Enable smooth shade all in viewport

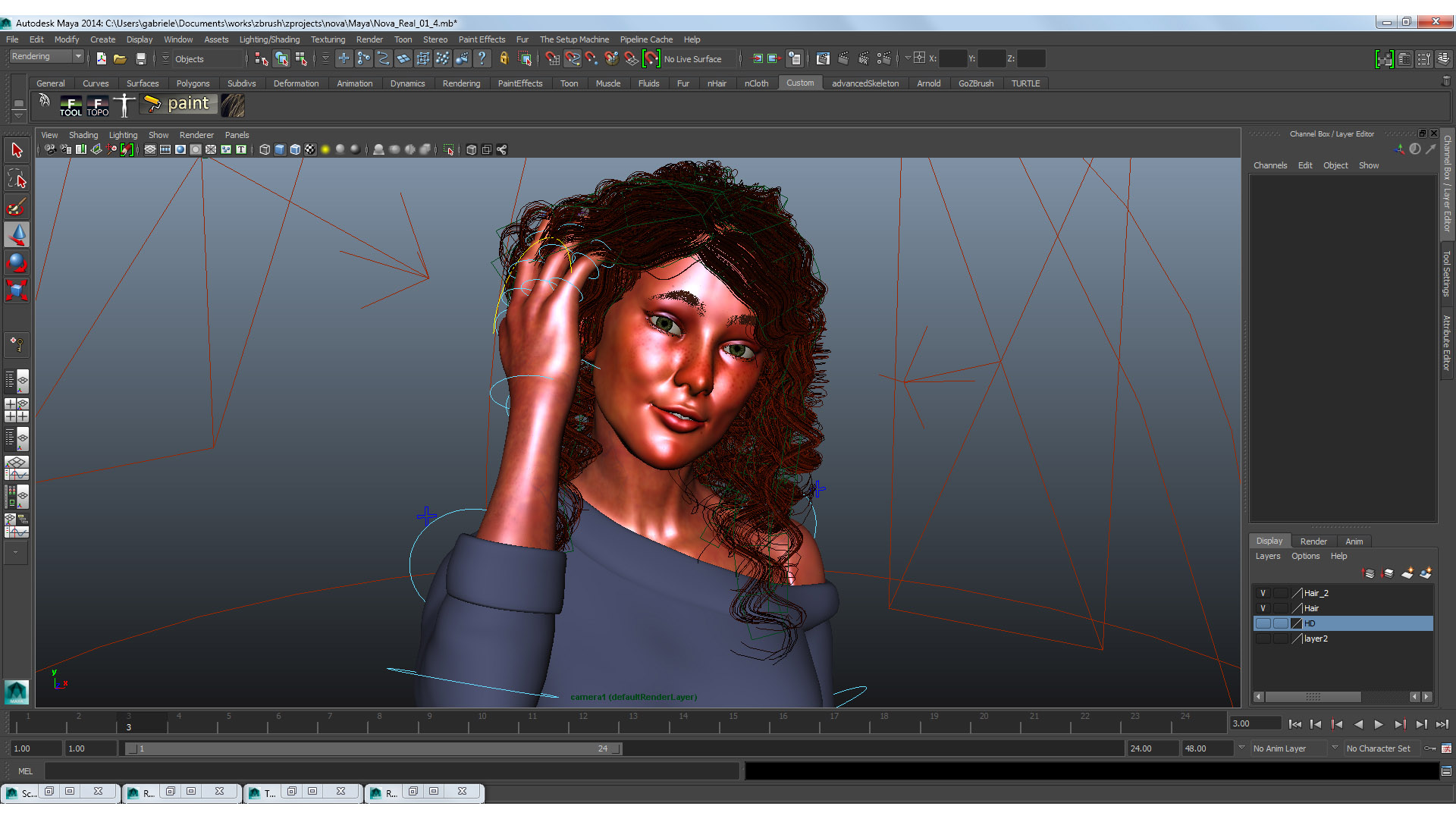(x=280, y=149)
